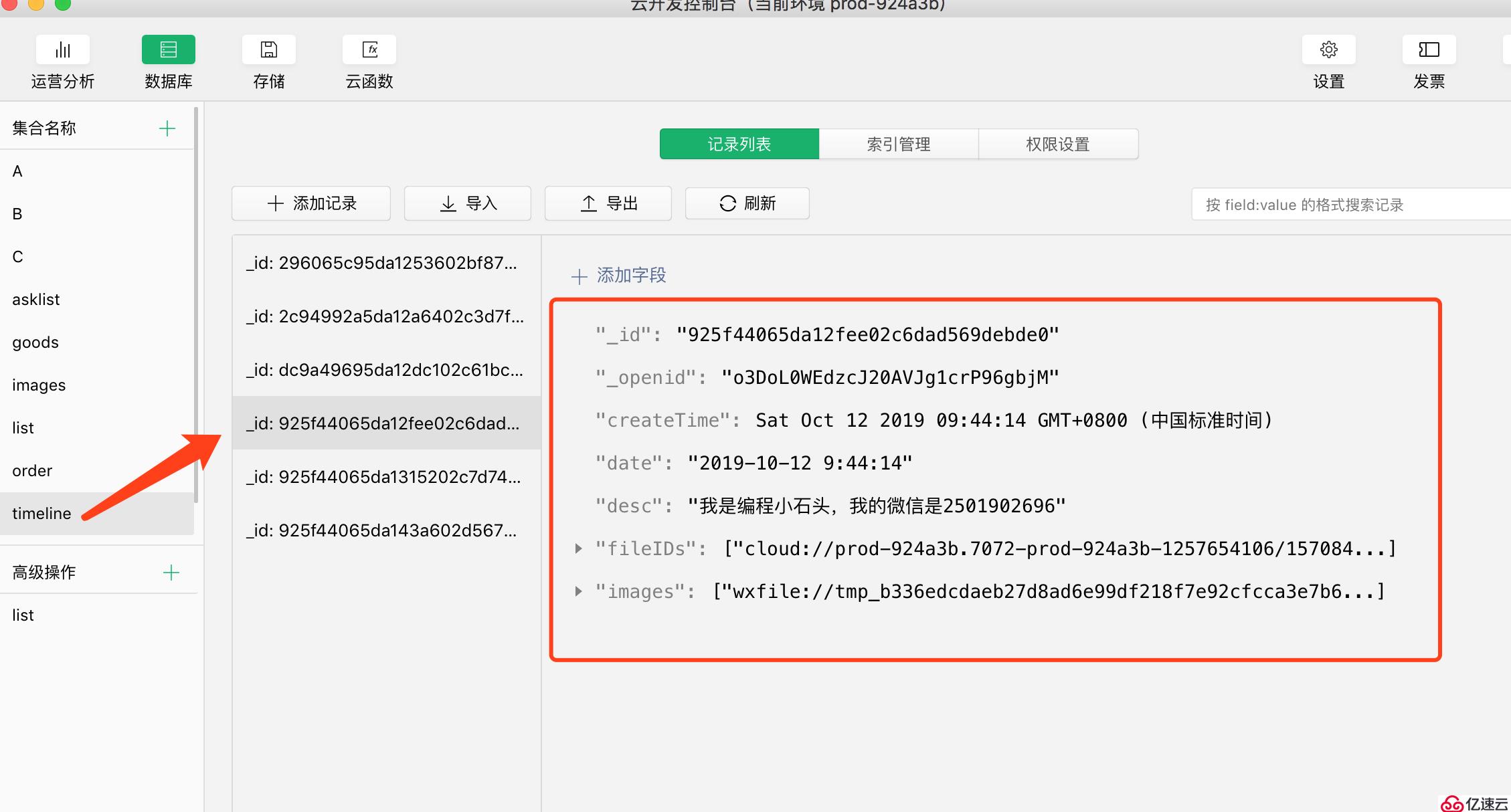Select the order collection

coord(97,471)
